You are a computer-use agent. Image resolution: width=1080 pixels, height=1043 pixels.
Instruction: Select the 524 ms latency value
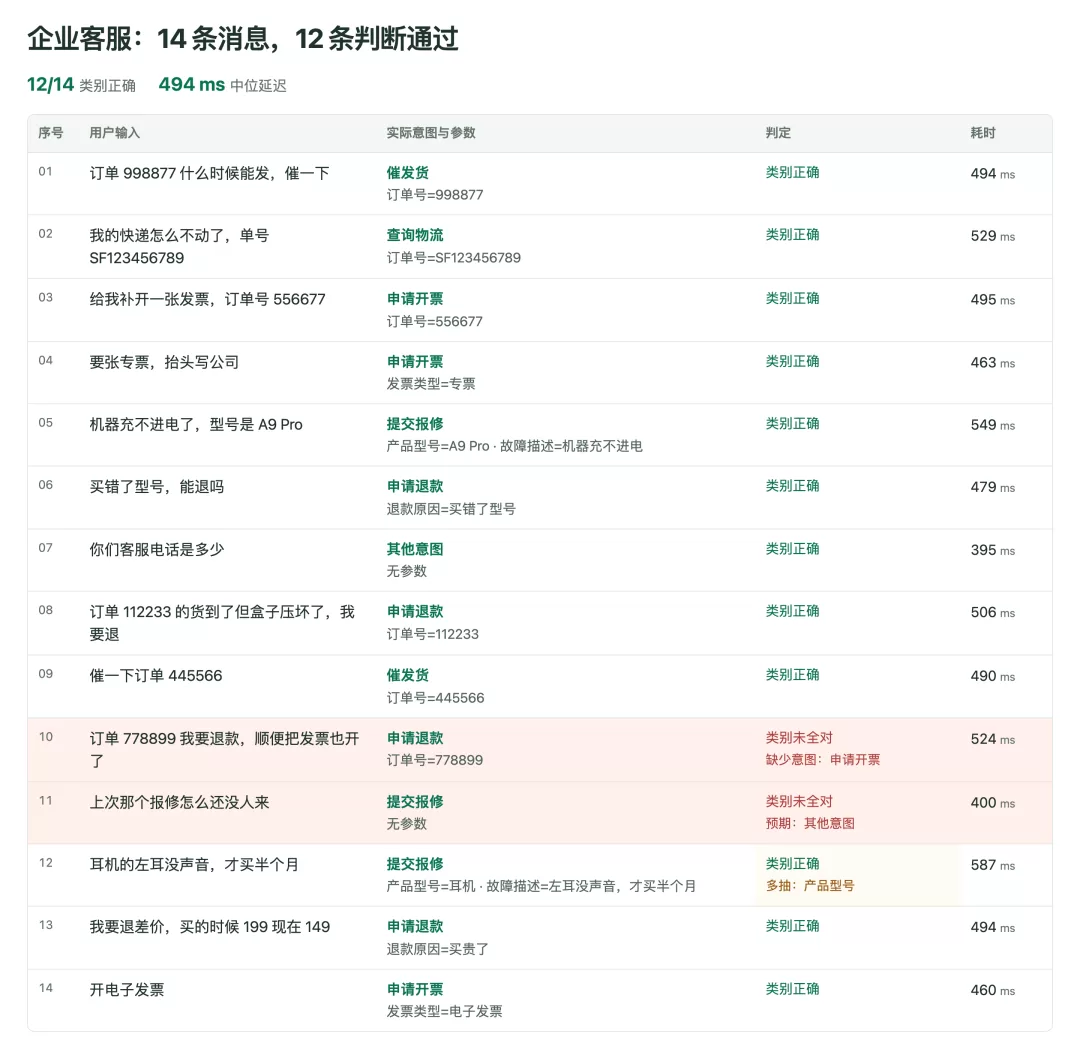993,739
